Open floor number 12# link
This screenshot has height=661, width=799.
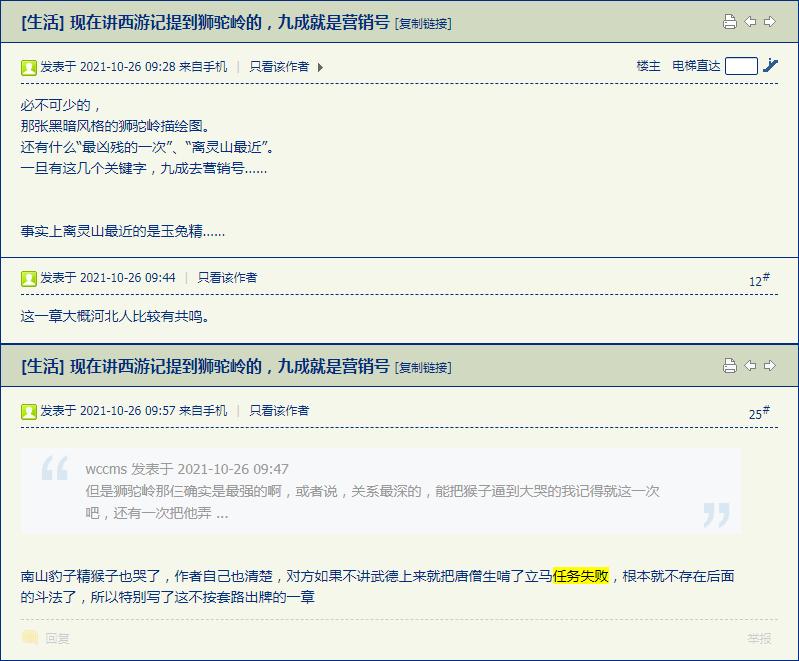pos(759,280)
